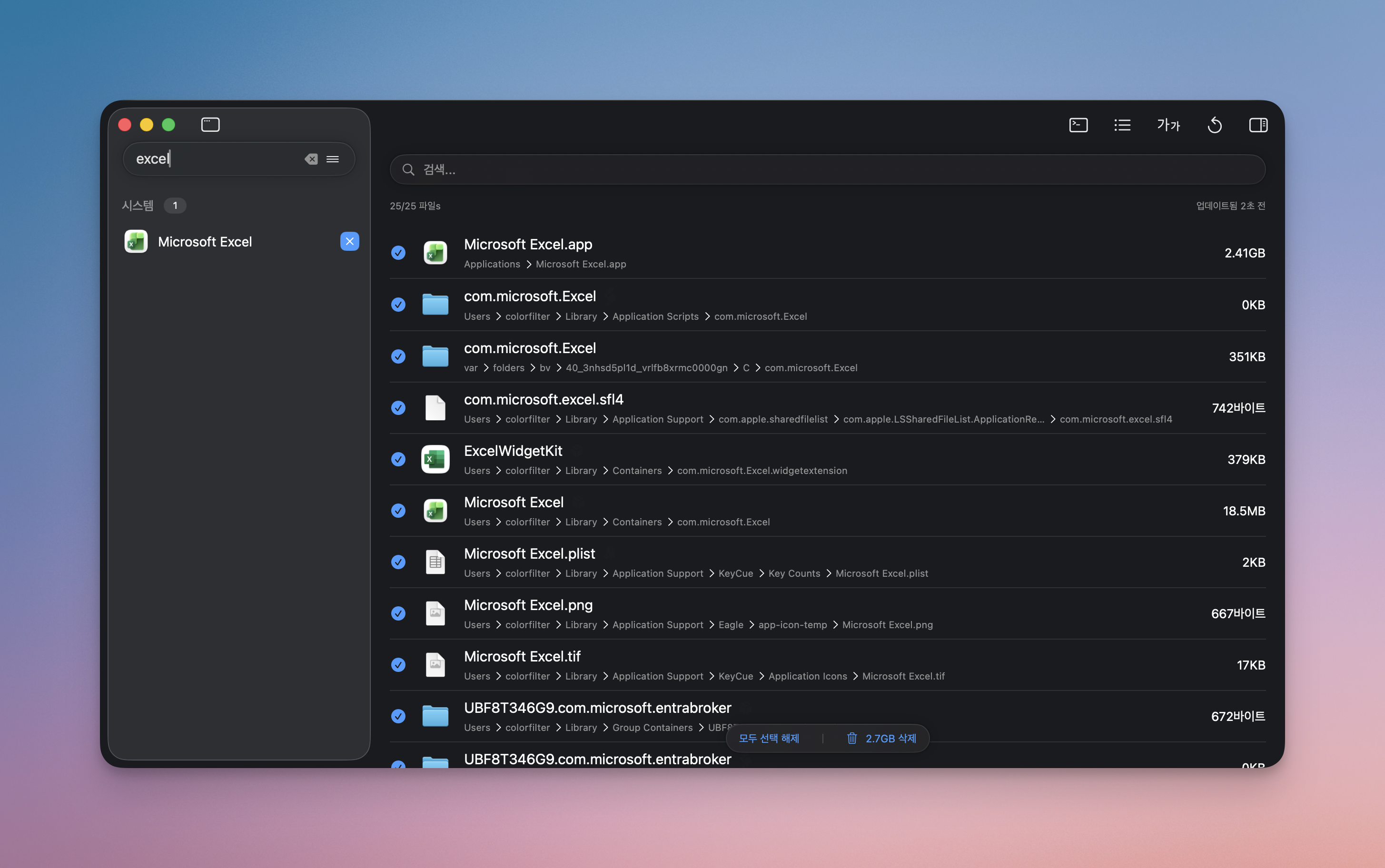Open the filter menu beside the excel search
This screenshot has width=1385, height=868.
coord(333,159)
